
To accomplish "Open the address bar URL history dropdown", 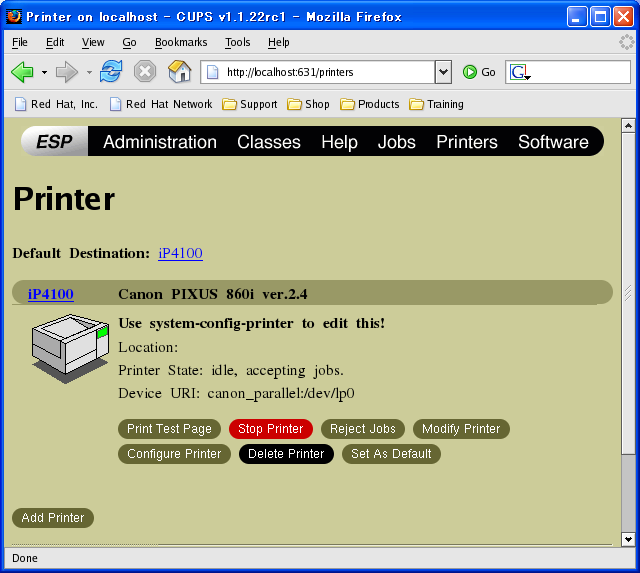I will tap(443, 72).
